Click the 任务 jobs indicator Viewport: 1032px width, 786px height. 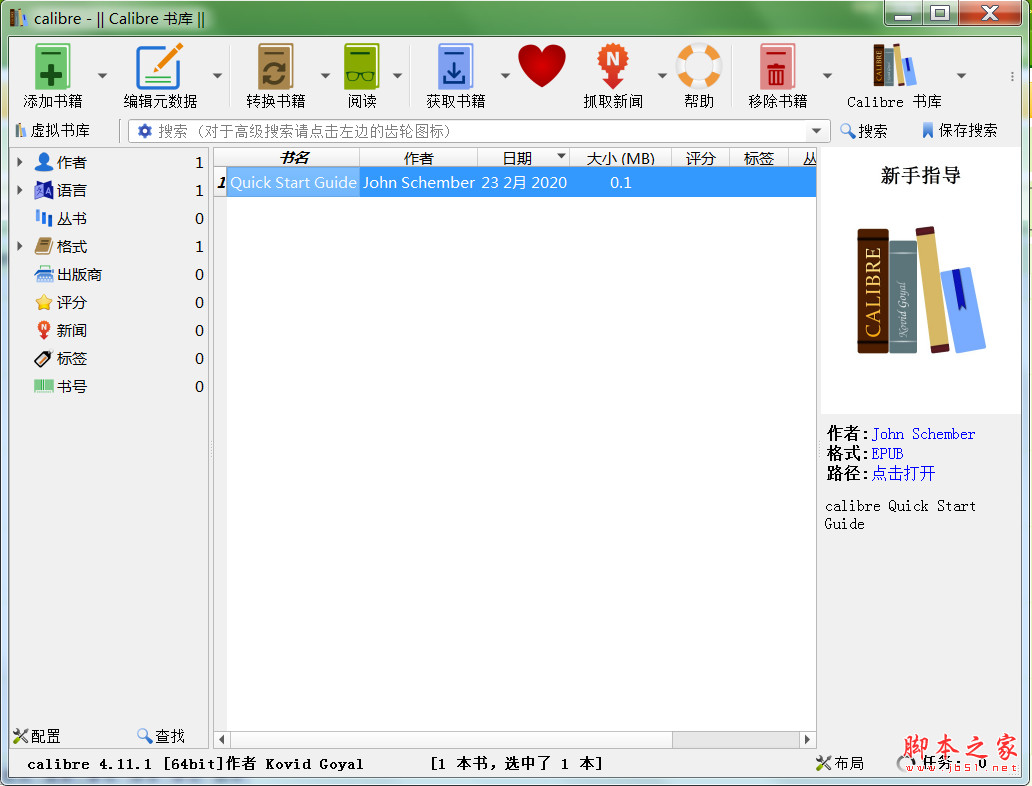(x=942, y=763)
